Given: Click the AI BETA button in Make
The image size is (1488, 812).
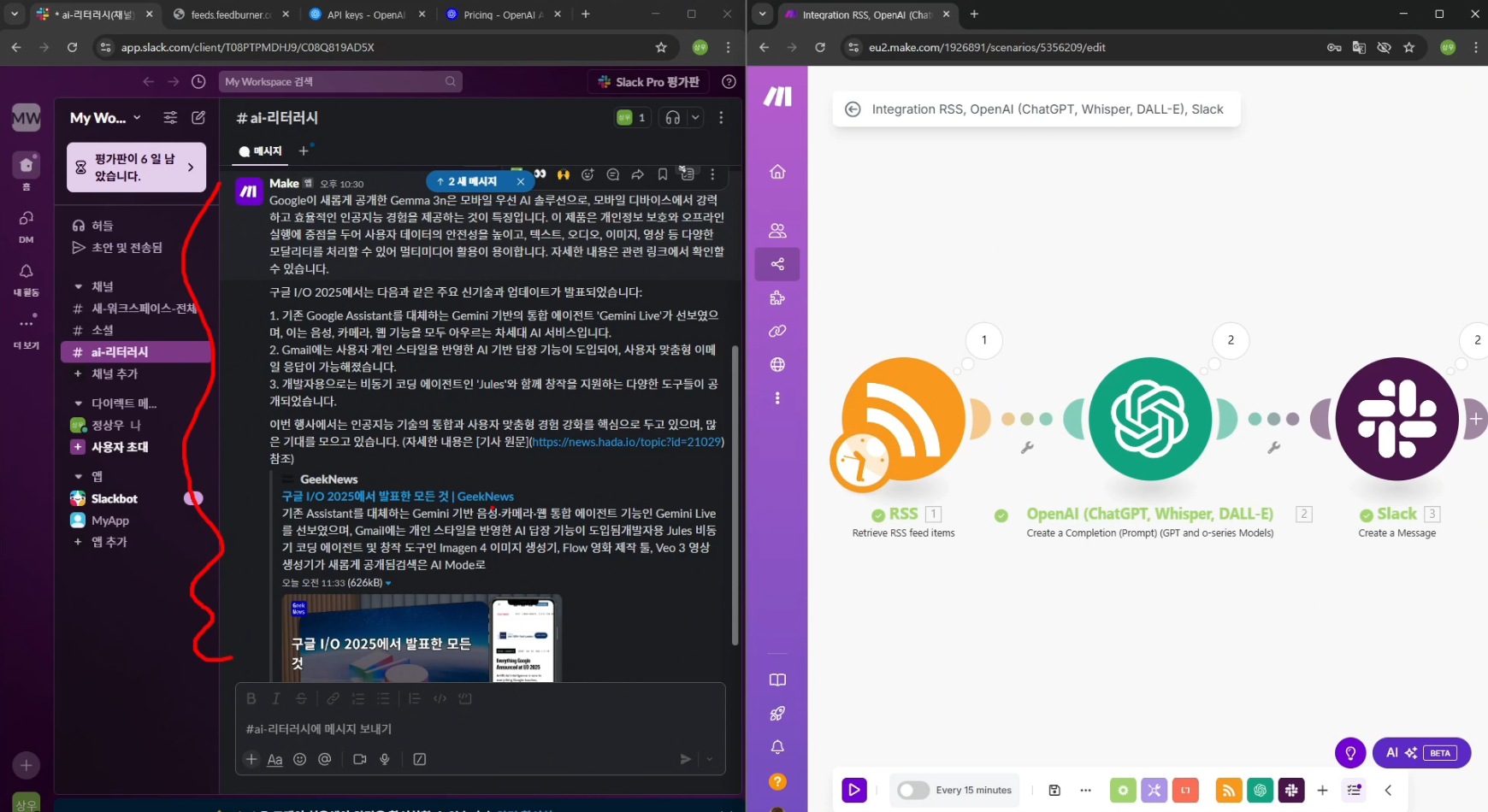Looking at the screenshot, I should [1421, 753].
